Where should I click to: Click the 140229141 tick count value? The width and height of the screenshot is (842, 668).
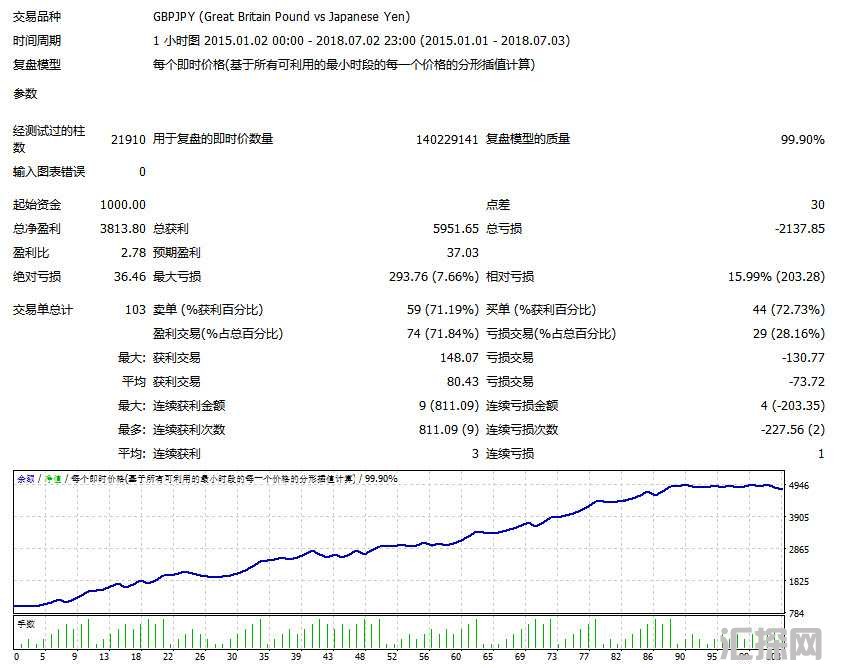[x=447, y=139]
